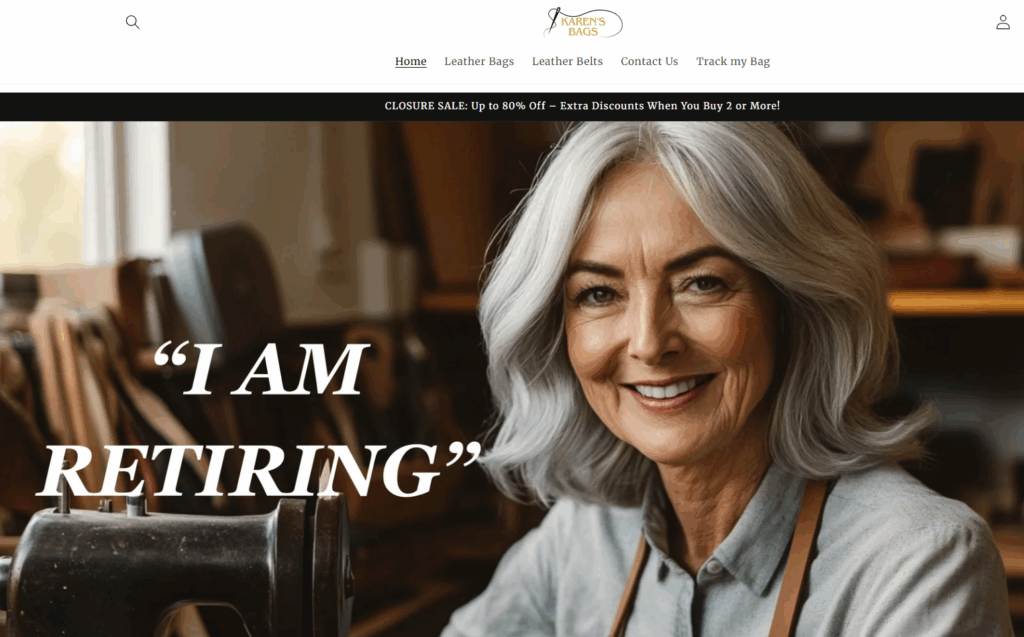Open the search magnifier icon

pyautogui.click(x=133, y=22)
